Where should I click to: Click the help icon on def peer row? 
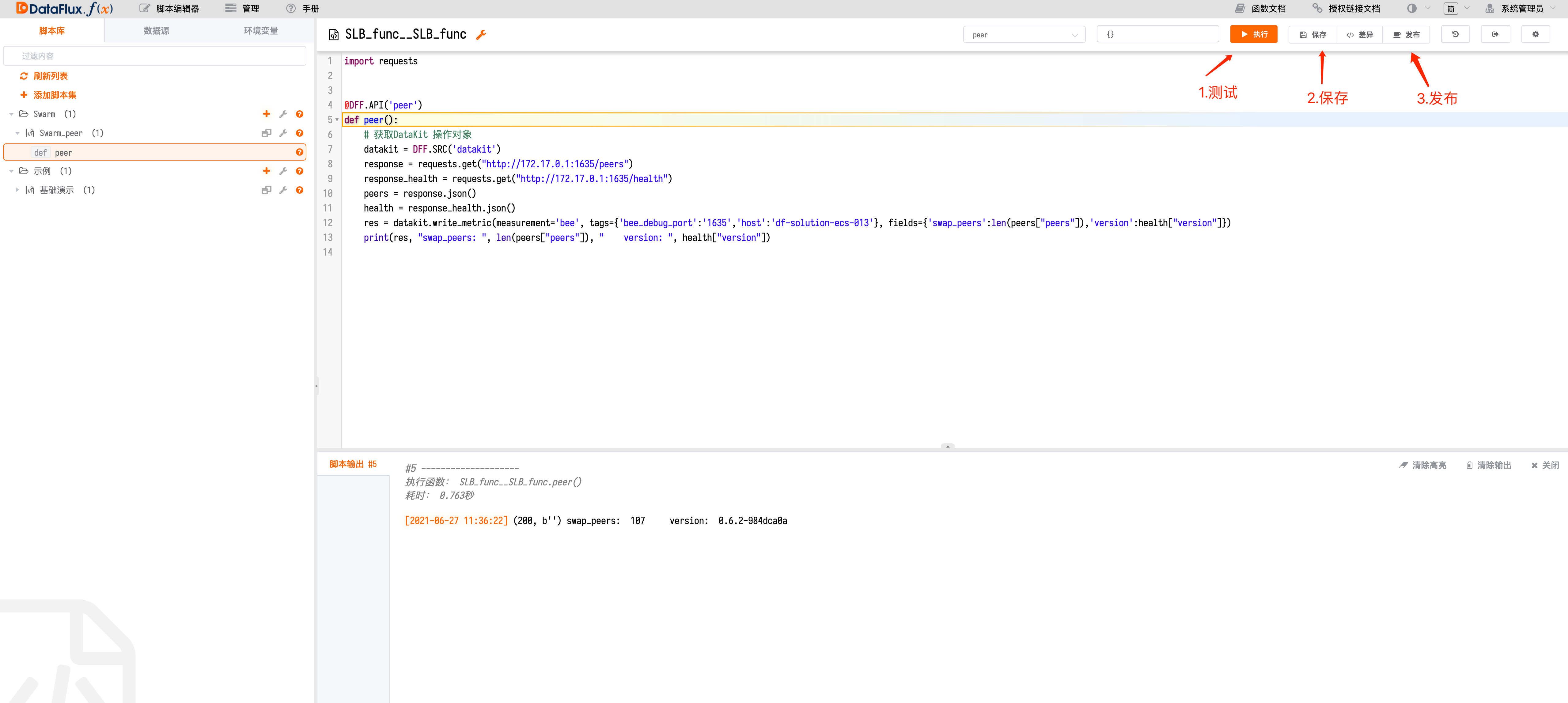(299, 153)
